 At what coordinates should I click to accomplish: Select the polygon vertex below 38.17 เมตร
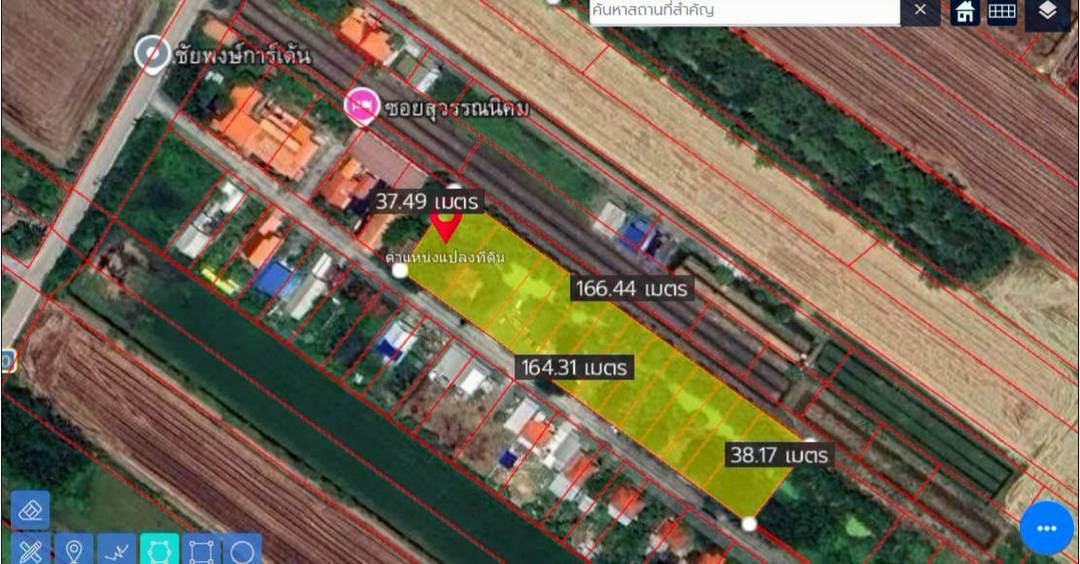[749, 525]
